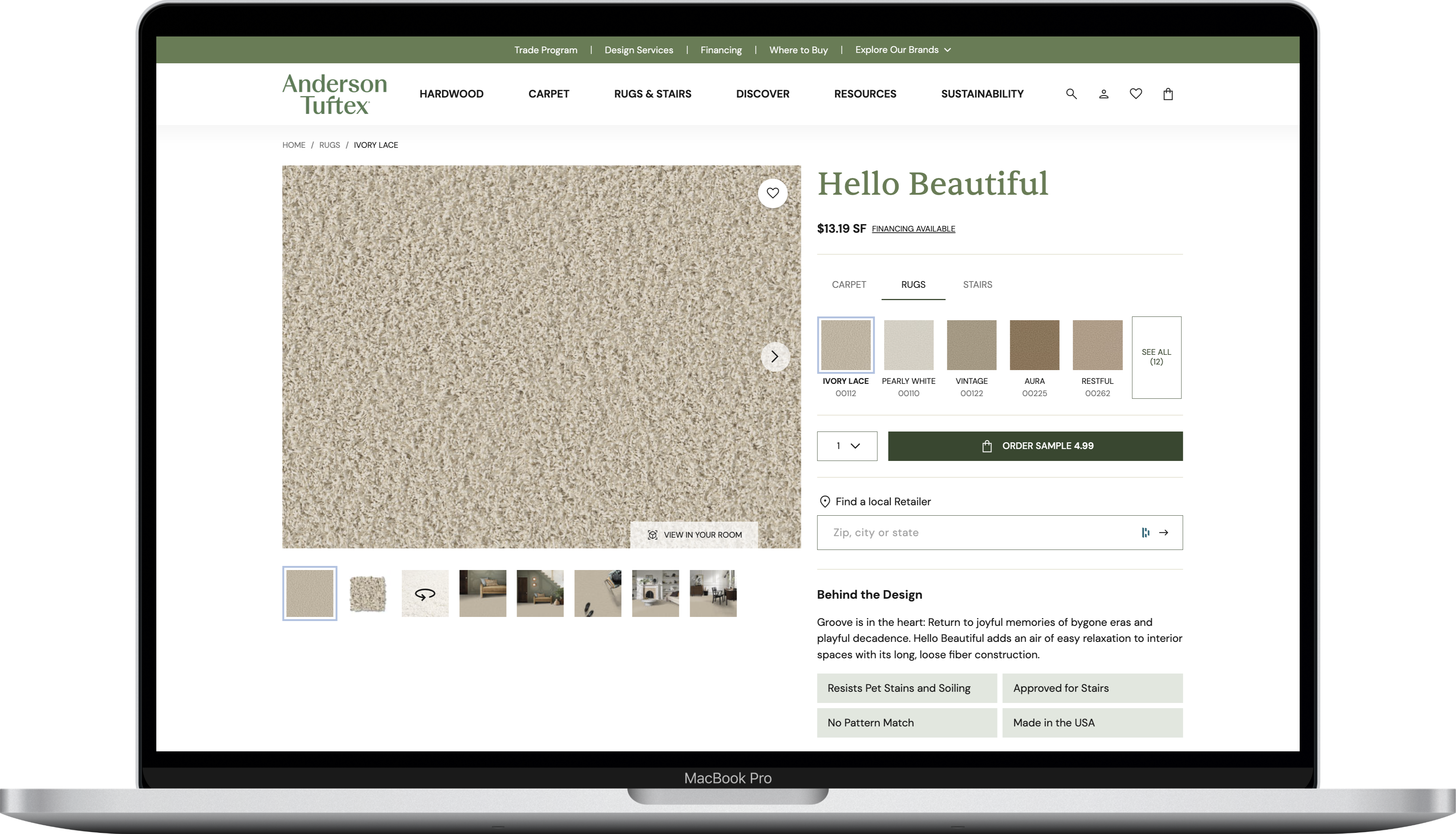Open the Financing Available link
The image size is (1456, 834).
(913, 229)
